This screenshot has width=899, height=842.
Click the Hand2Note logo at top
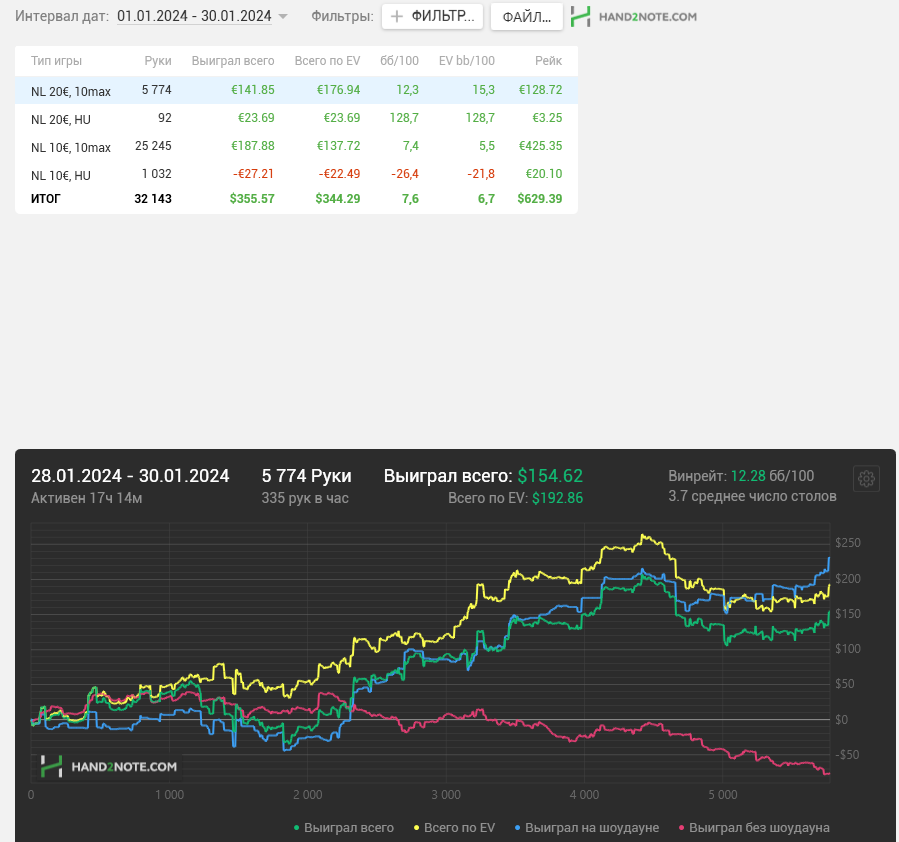coord(634,17)
